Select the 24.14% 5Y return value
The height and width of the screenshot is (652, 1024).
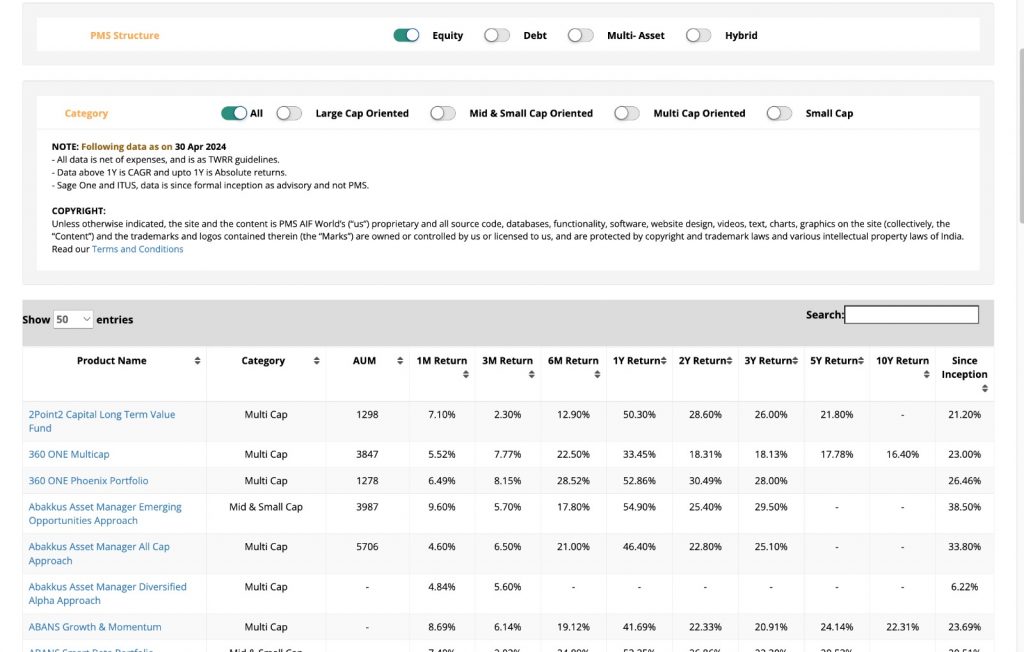coord(837,627)
